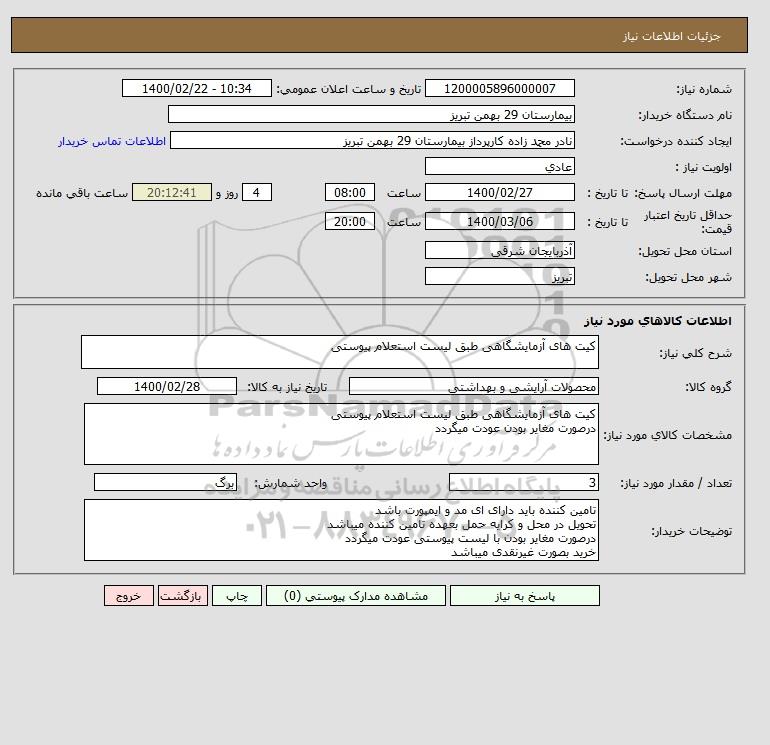The image size is (770, 745).
Task: Click label واحد شمارش
Action: click(290, 483)
